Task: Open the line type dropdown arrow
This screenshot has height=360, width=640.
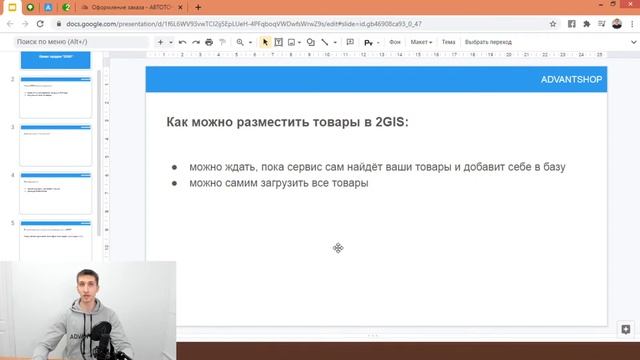Action: click(335, 42)
